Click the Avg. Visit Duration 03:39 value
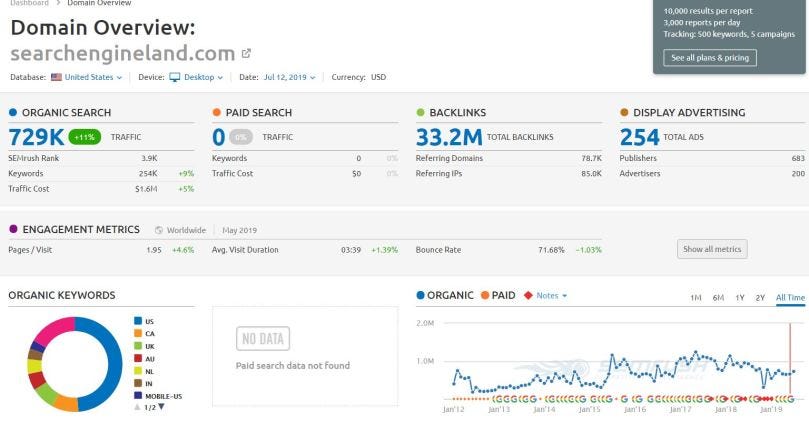The image size is (809, 423). pos(351,250)
